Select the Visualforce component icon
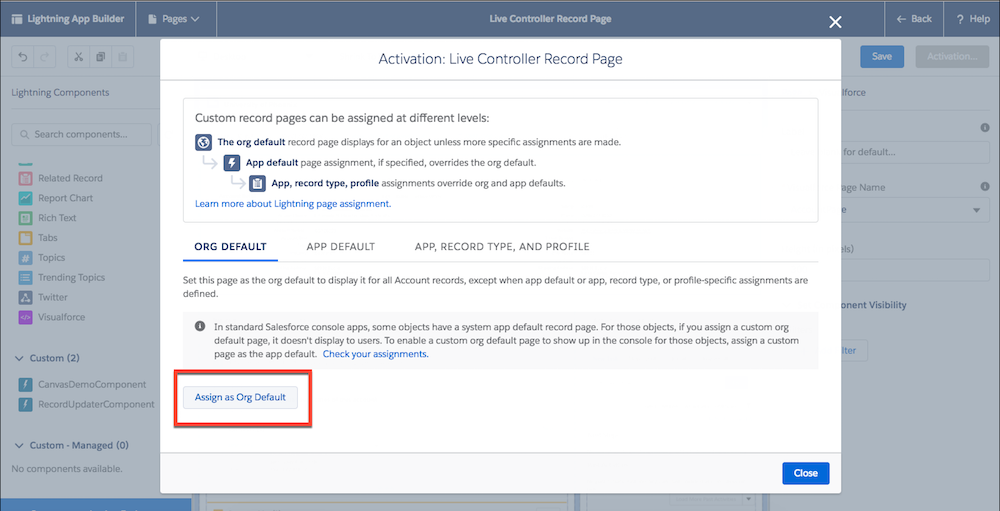This screenshot has height=511, width=1000. point(26,317)
